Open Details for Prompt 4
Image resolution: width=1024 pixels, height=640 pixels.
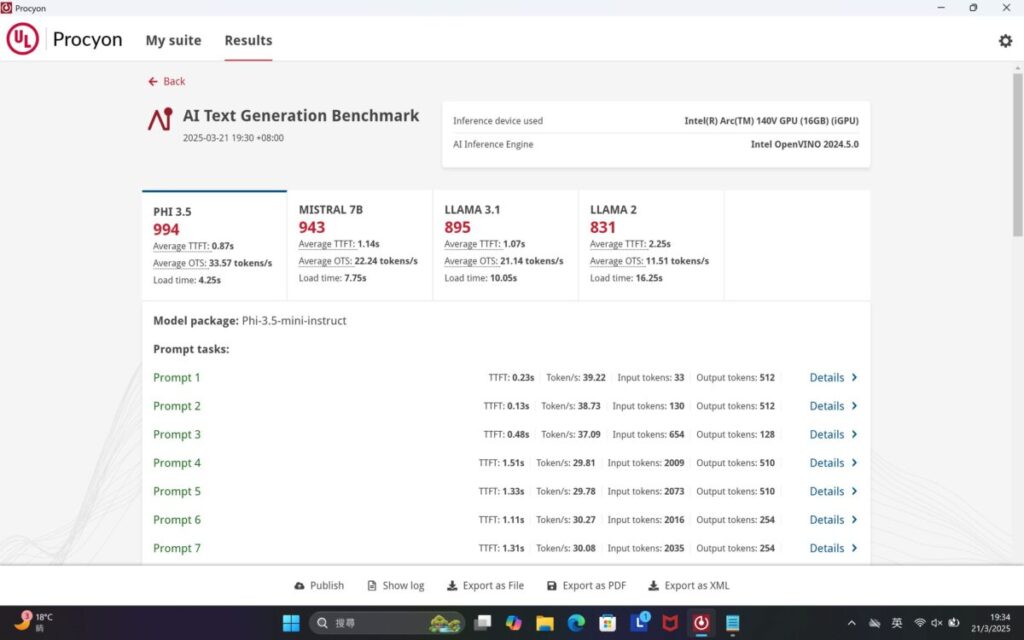833,463
